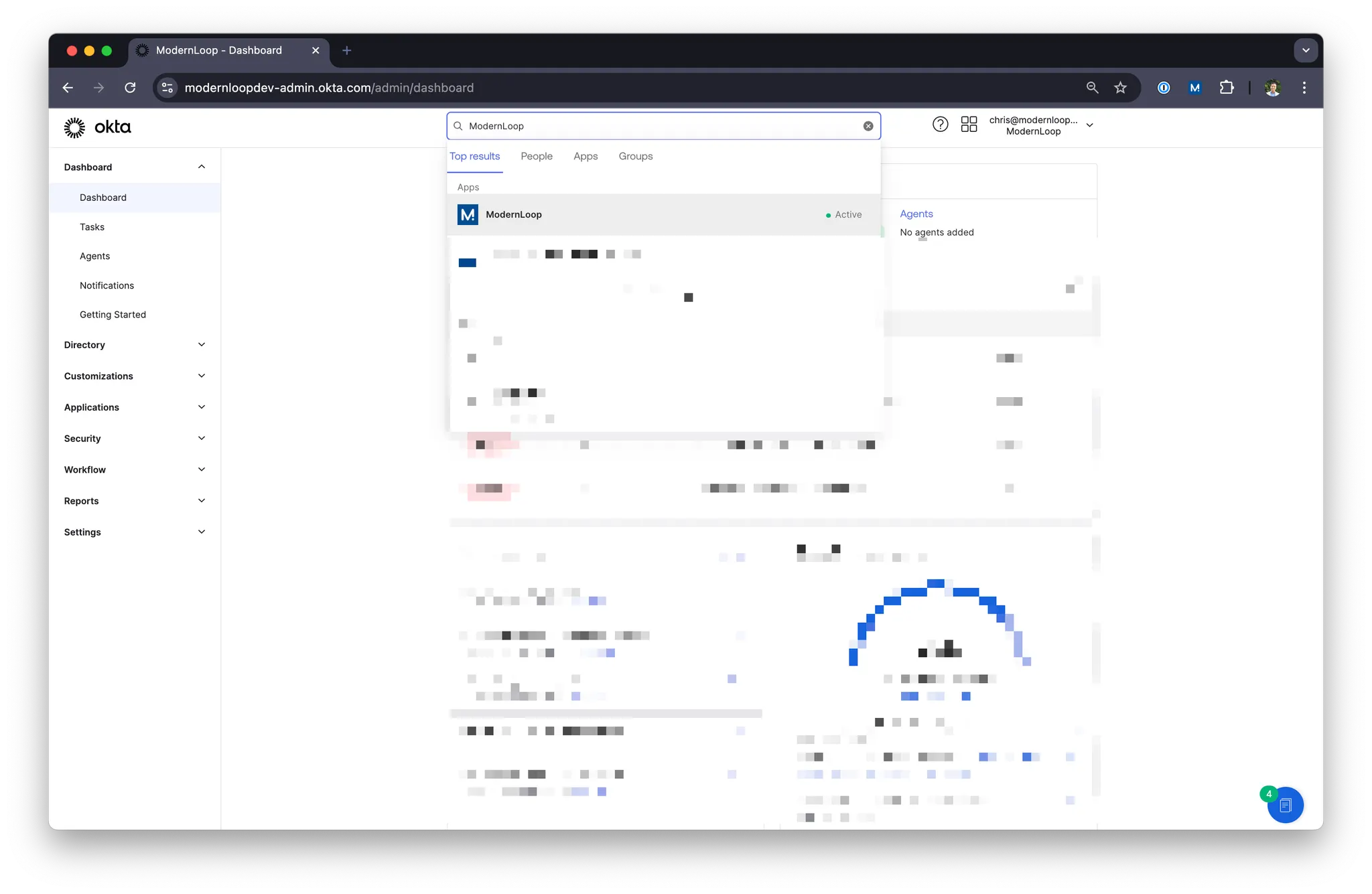Open the chris@modernloop account menu

coord(1041,125)
